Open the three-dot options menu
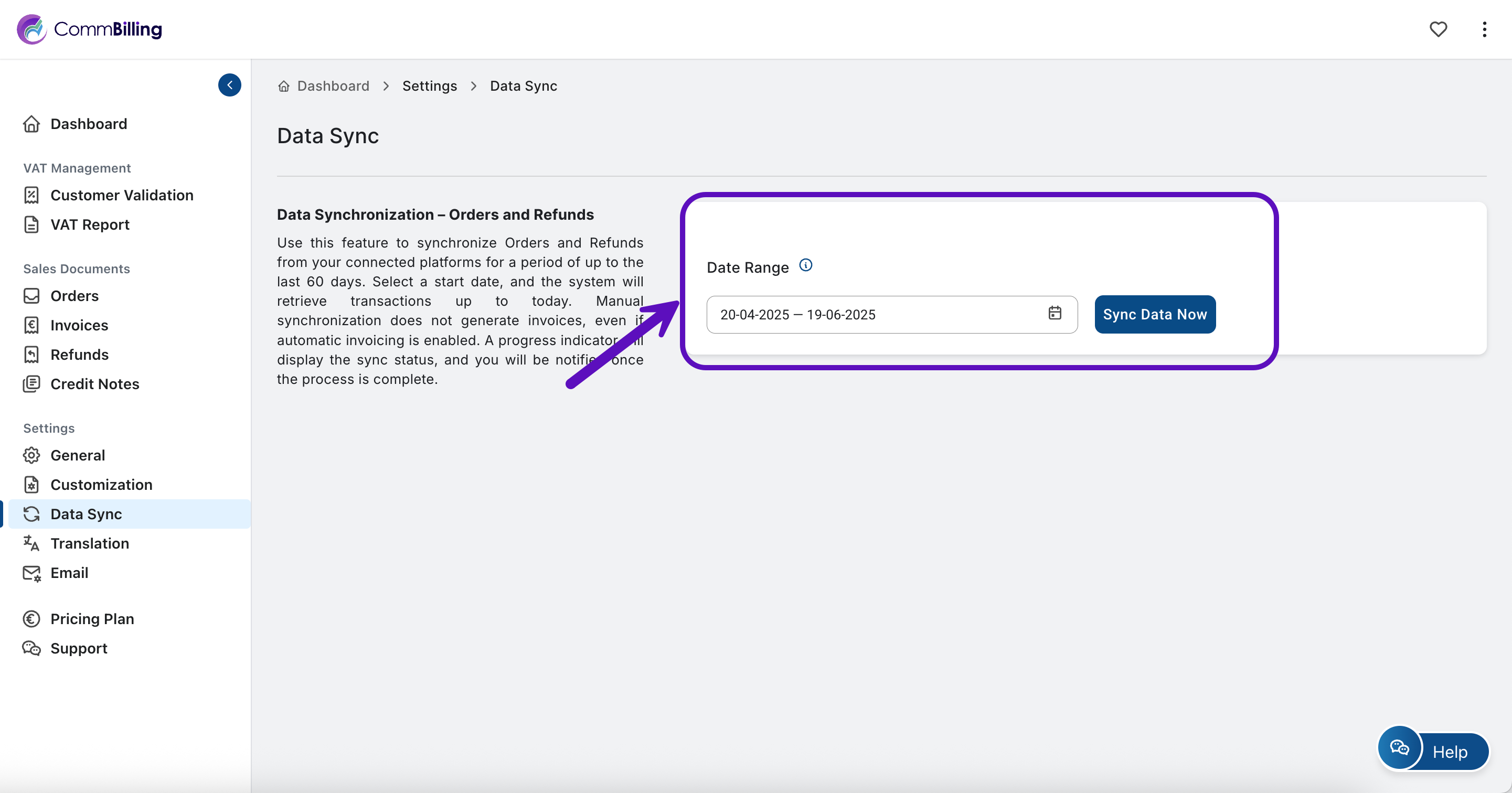Viewport: 1512px width, 793px height. click(1484, 29)
